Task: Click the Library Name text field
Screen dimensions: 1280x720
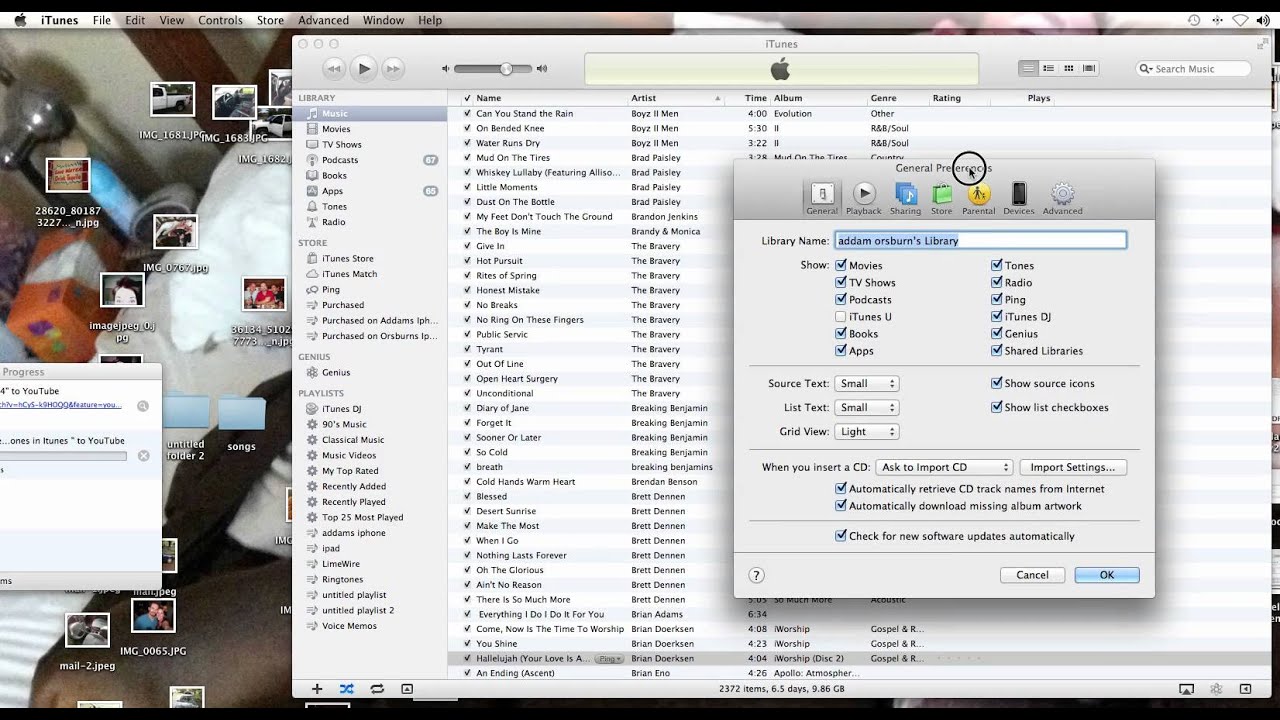Action: click(x=981, y=240)
